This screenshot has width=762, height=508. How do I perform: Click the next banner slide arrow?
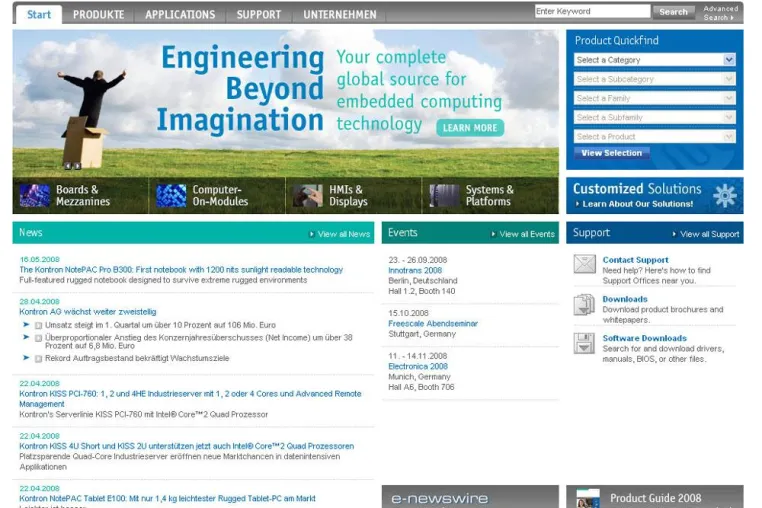tap(77, 166)
